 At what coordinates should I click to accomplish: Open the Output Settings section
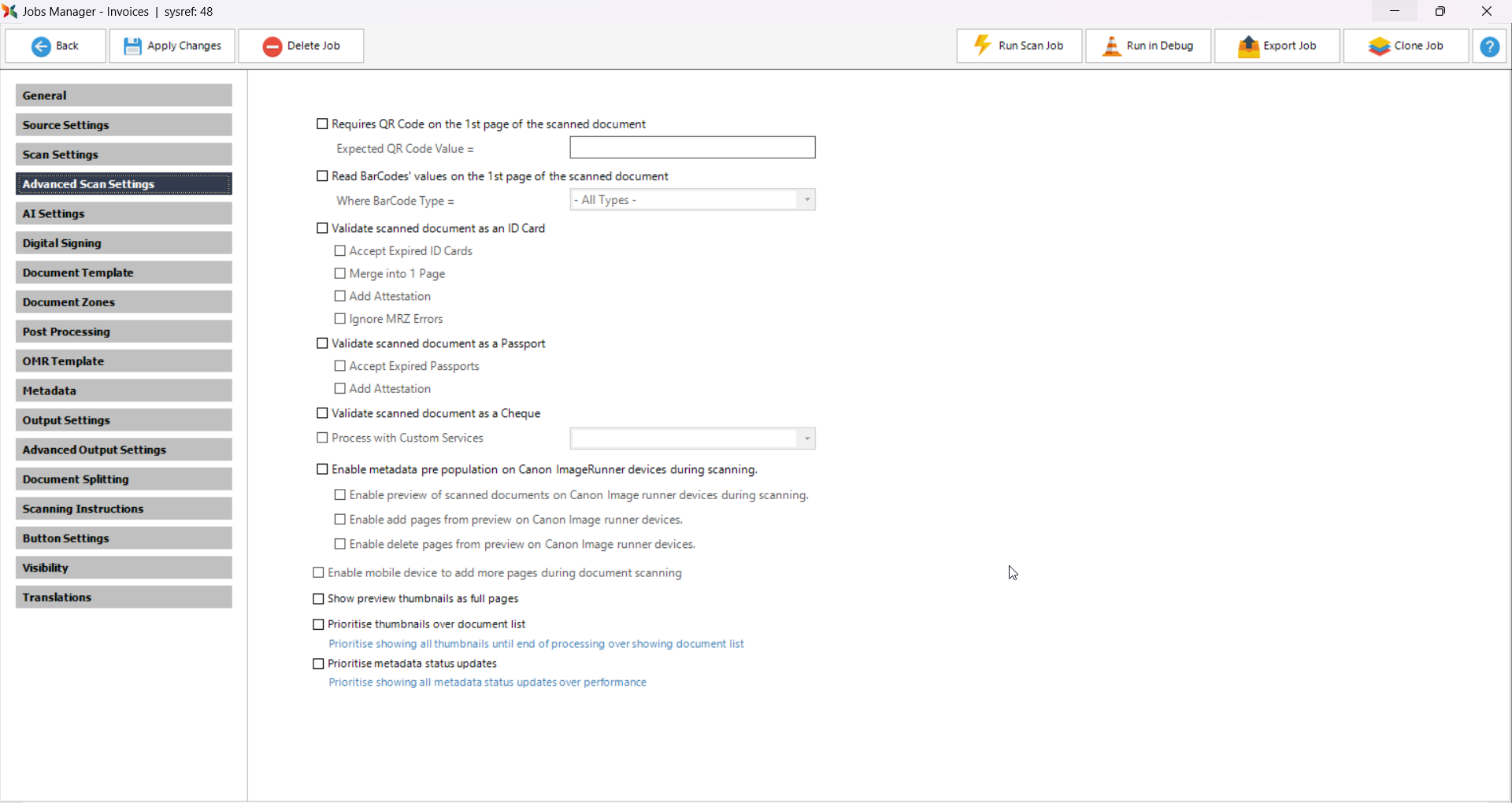pyautogui.click(x=124, y=420)
